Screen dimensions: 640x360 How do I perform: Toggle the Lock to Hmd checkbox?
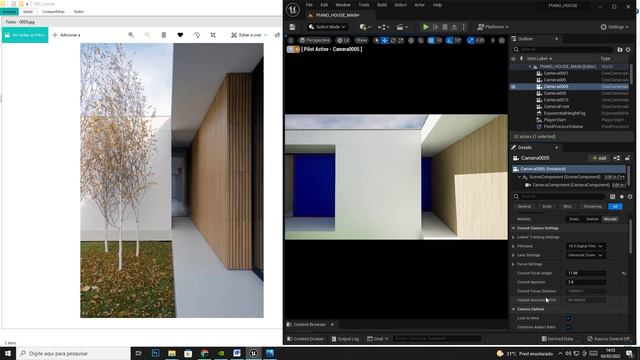pos(568,318)
